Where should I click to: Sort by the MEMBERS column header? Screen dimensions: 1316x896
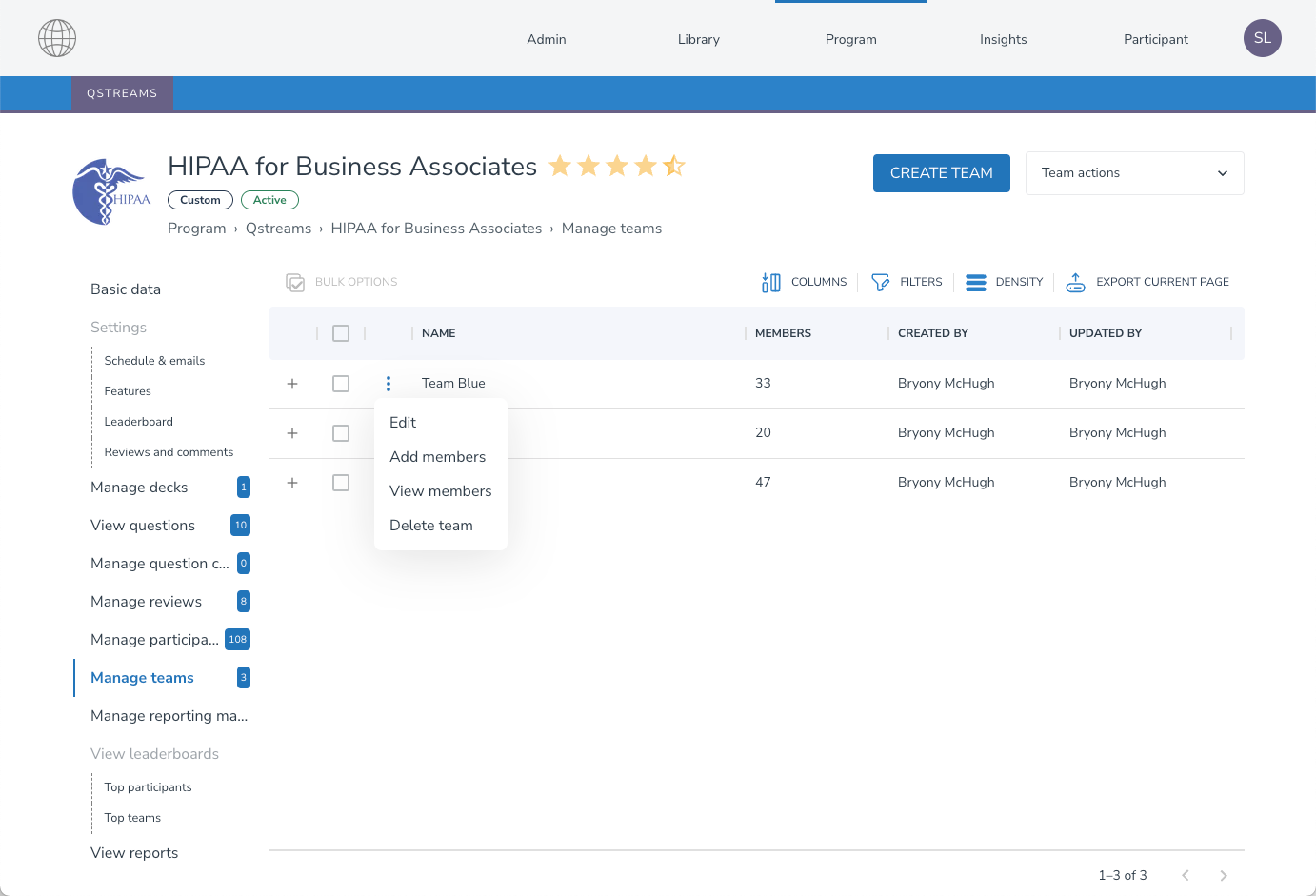coord(783,333)
